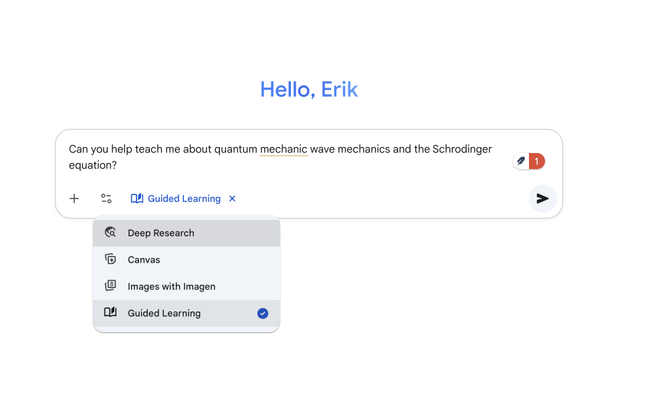Click the plus icon to add files
650x403 pixels.
[74, 199]
